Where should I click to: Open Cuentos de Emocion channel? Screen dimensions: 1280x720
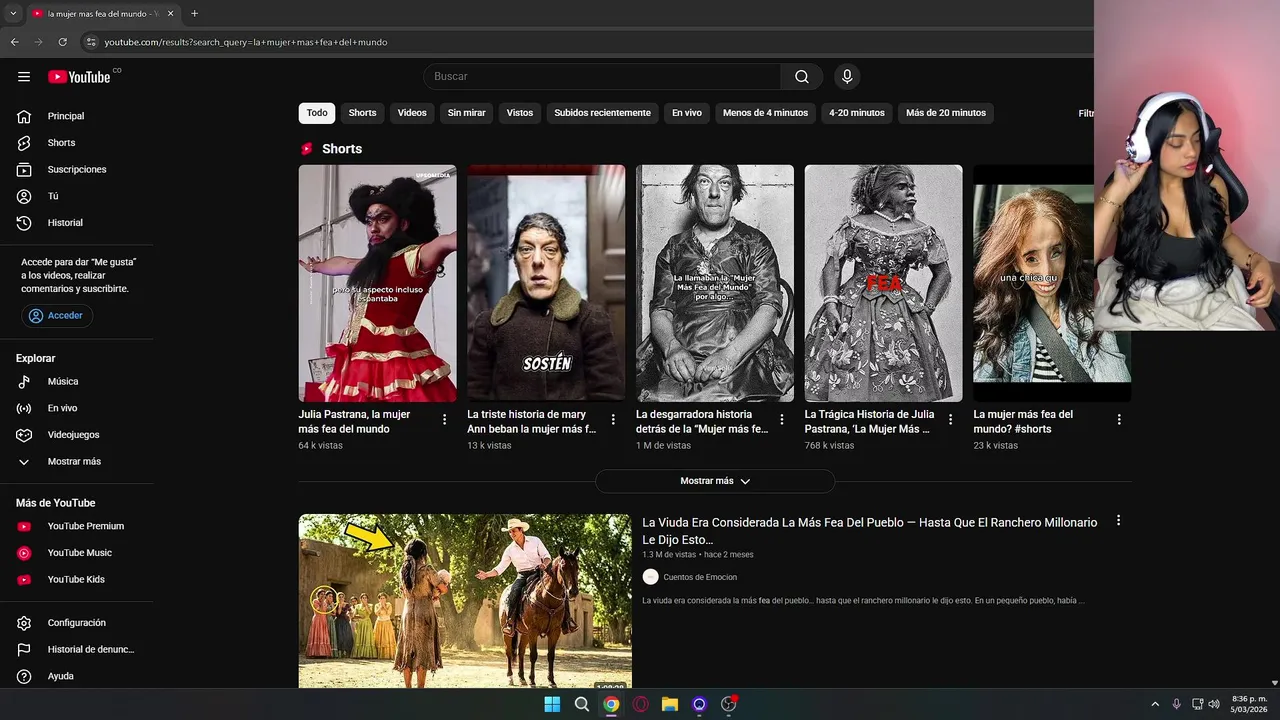(x=700, y=577)
